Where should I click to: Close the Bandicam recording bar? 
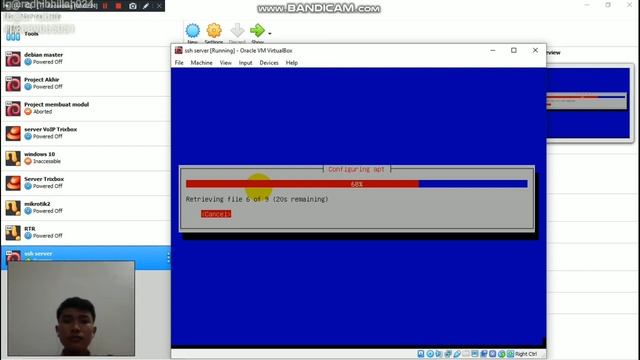point(159,6)
